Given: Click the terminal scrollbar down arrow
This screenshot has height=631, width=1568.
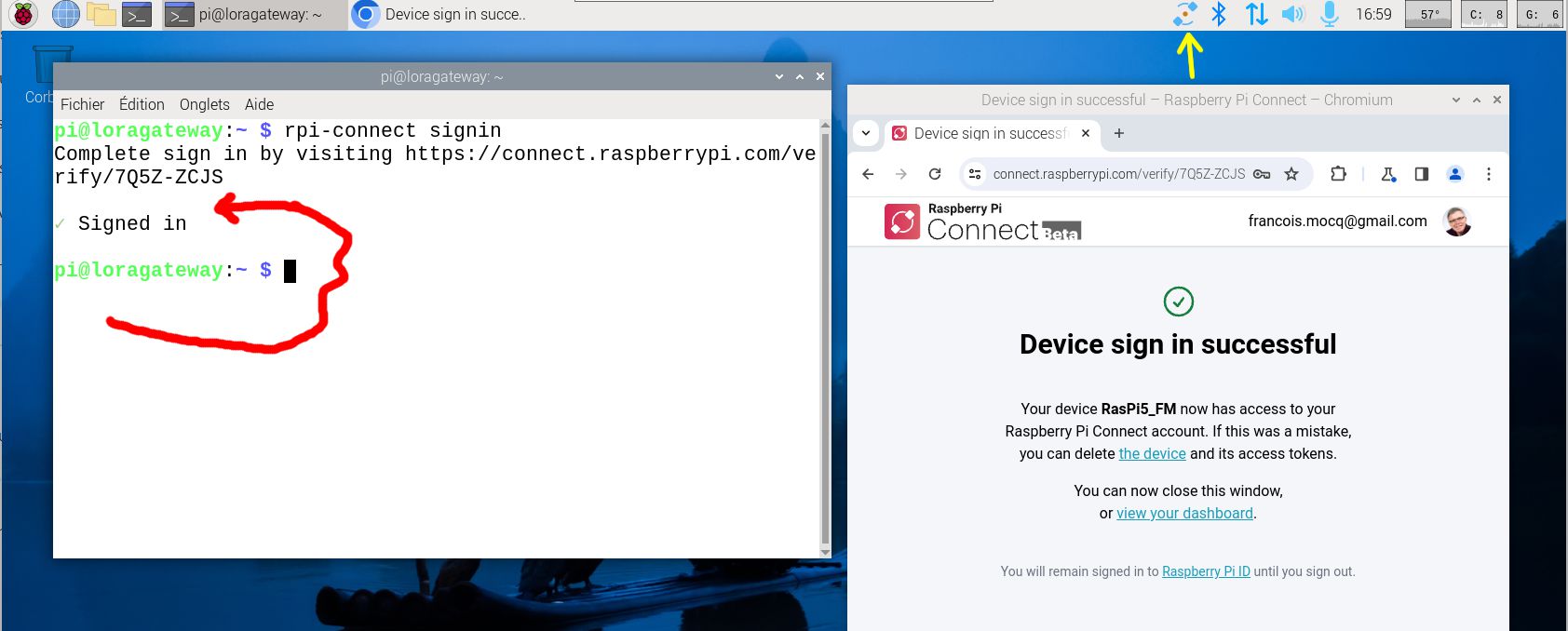Looking at the screenshot, I should [824, 552].
